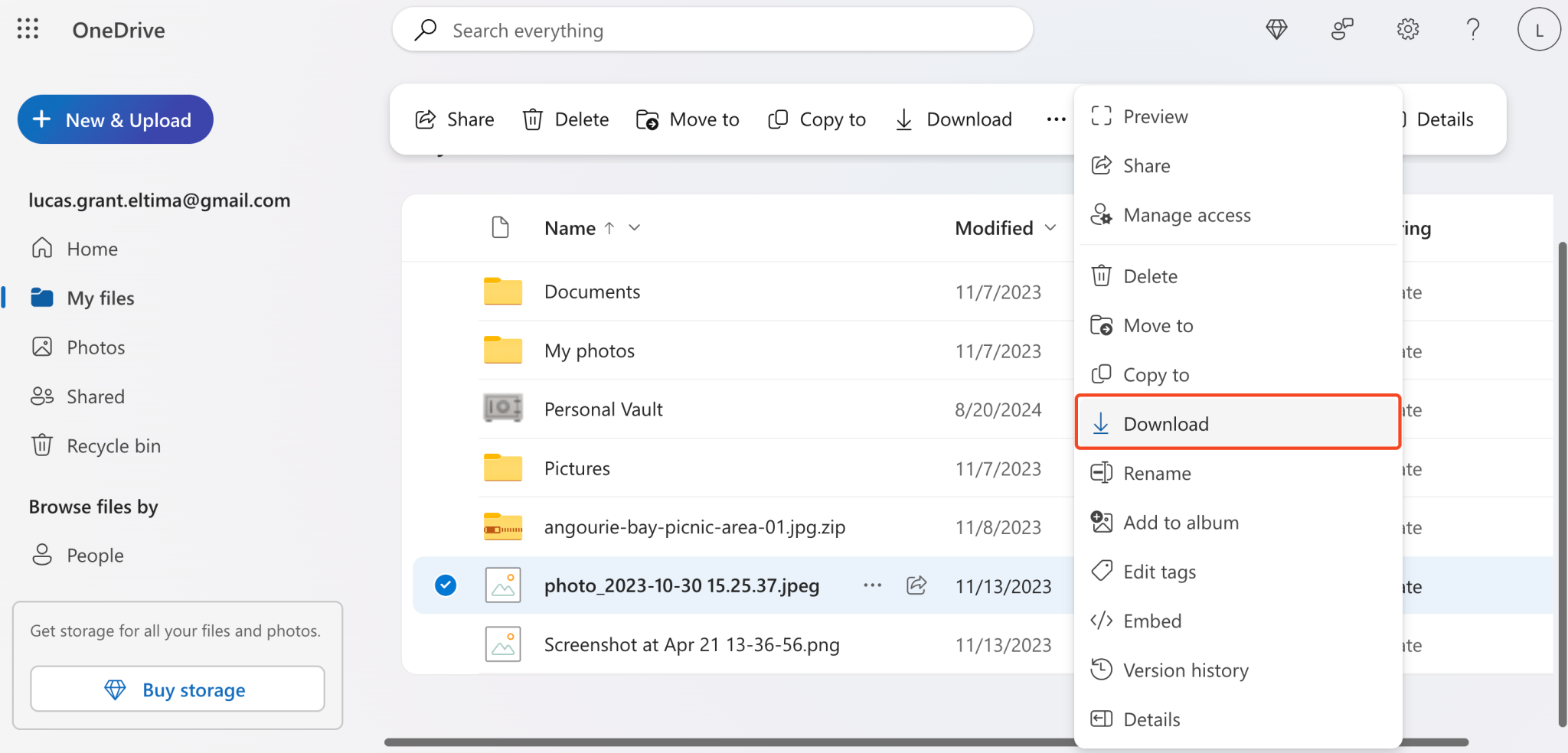Open the help question mark icon
1568x753 pixels.
pos(1472,30)
